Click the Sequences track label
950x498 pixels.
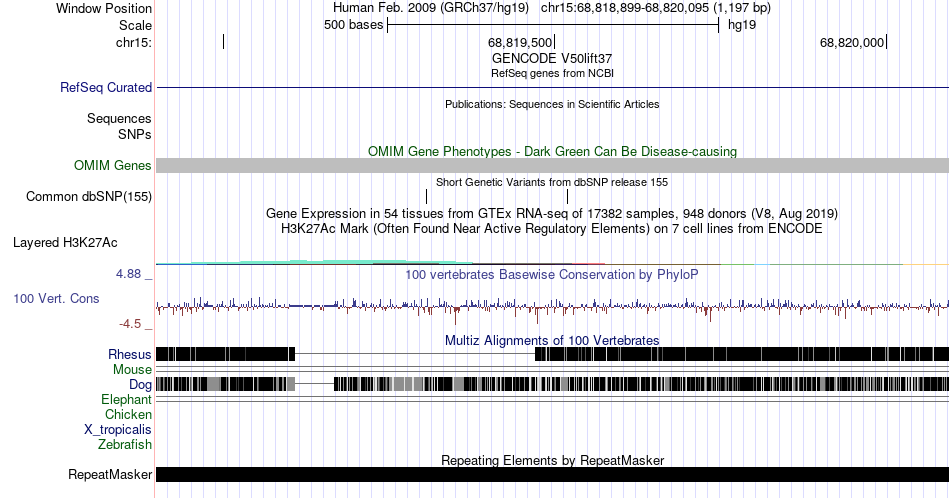[x=119, y=119]
